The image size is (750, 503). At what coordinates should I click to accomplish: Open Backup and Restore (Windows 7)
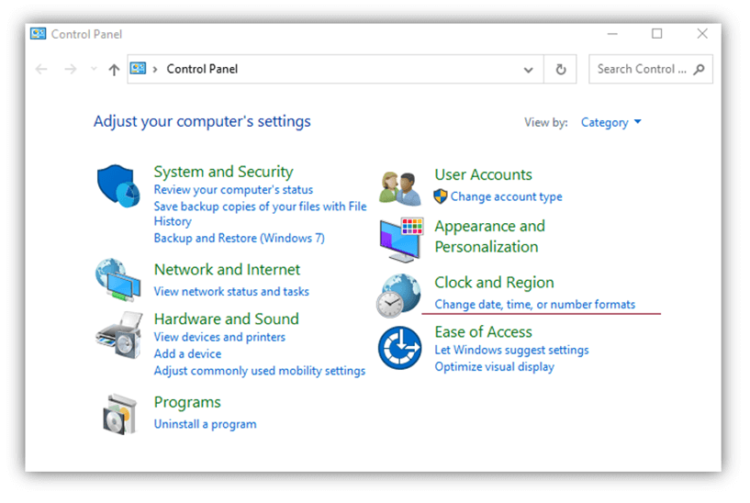(239, 238)
